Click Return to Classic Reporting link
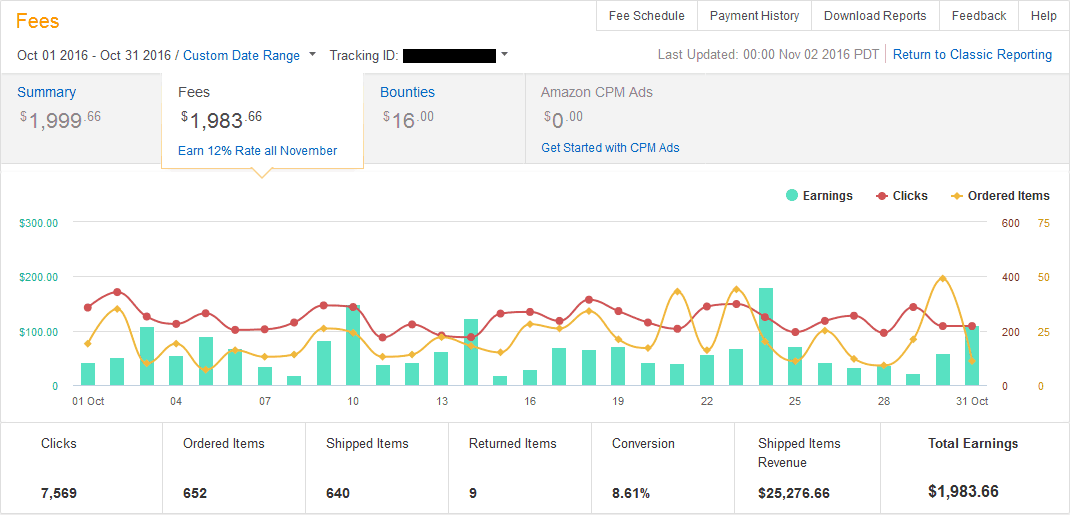 972,55
